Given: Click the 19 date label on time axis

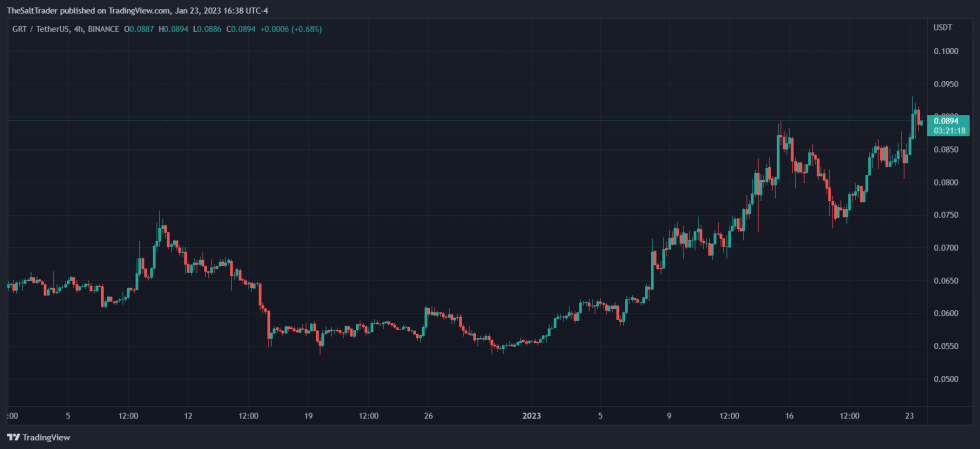Looking at the screenshot, I should click(308, 416).
